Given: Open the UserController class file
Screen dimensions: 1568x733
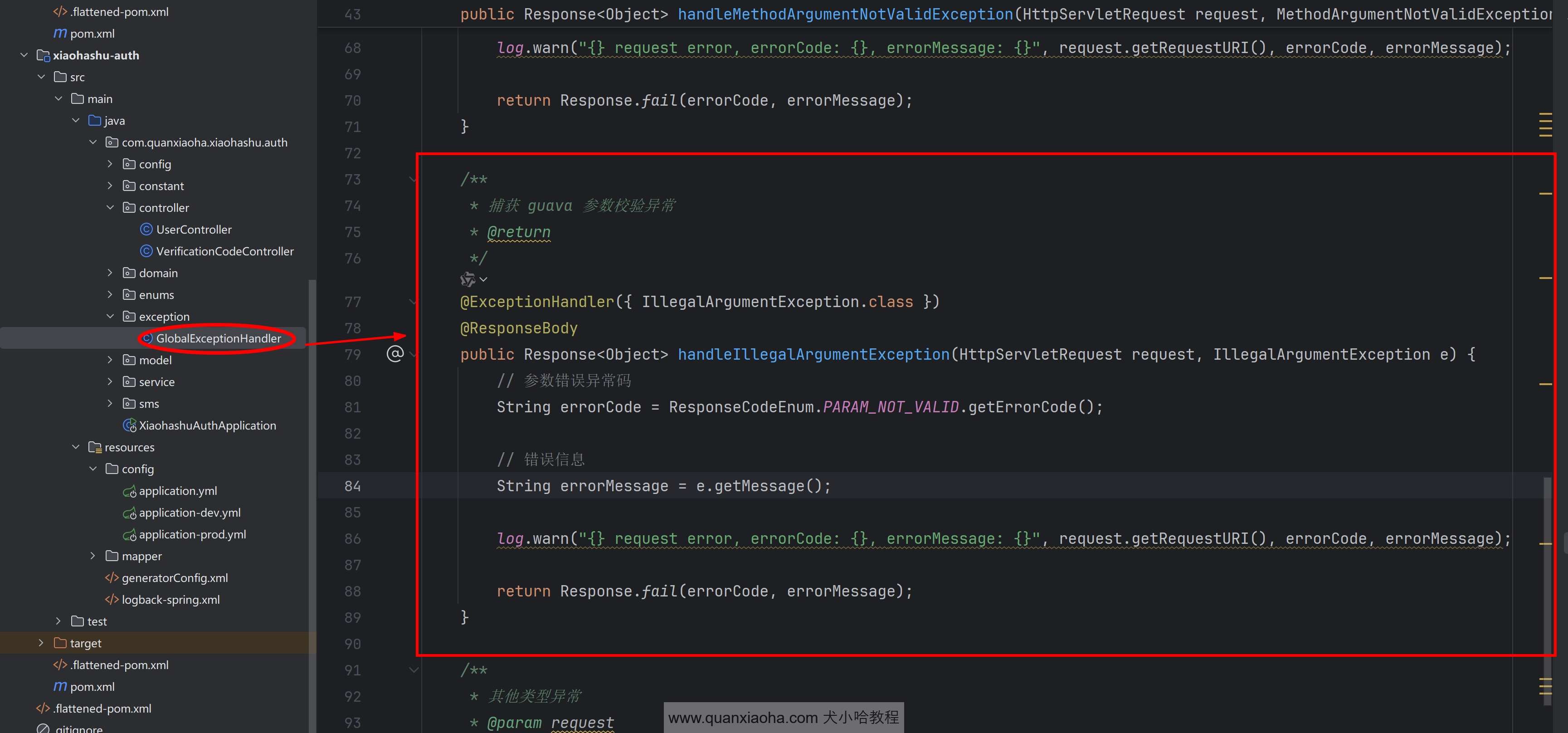Looking at the screenshot, I should point(194,230).
